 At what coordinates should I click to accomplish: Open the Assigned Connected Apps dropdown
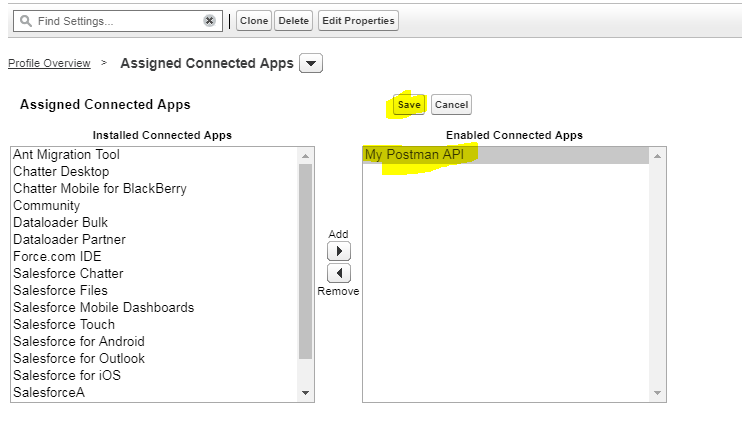tap(311, 64)
